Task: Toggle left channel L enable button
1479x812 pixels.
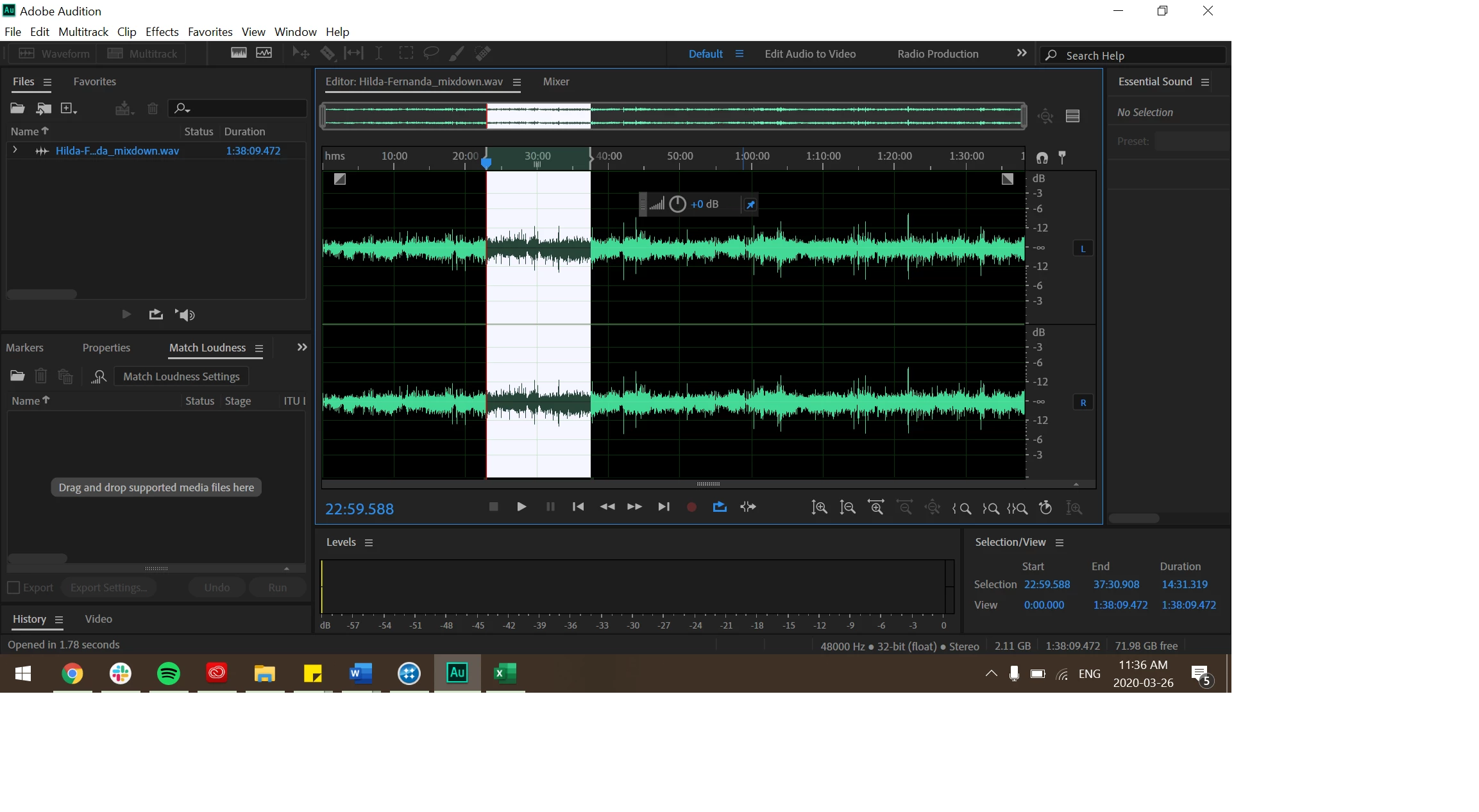Action: coord(1083,249)
